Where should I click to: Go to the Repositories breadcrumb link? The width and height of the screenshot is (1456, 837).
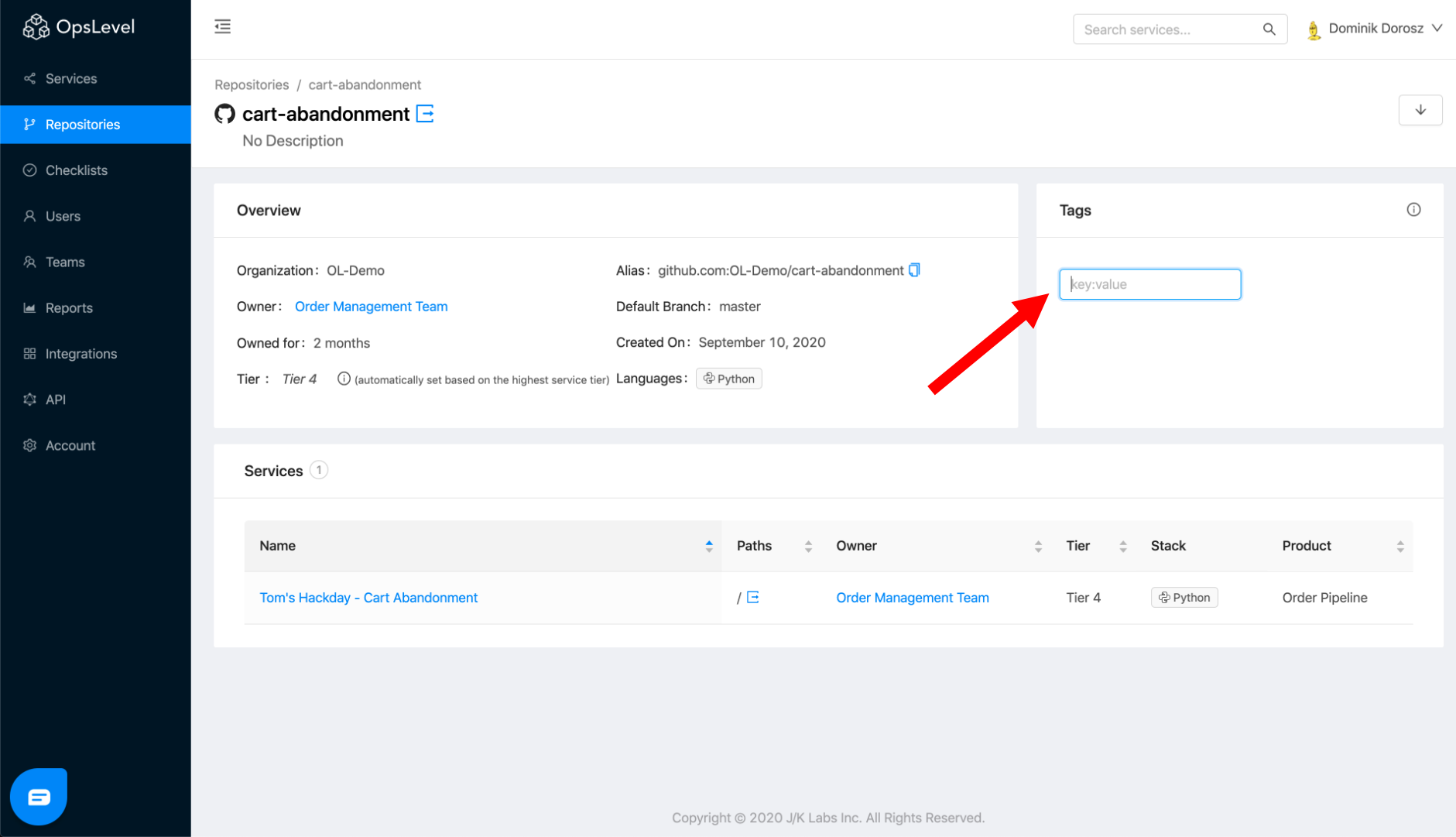[252, 85]
